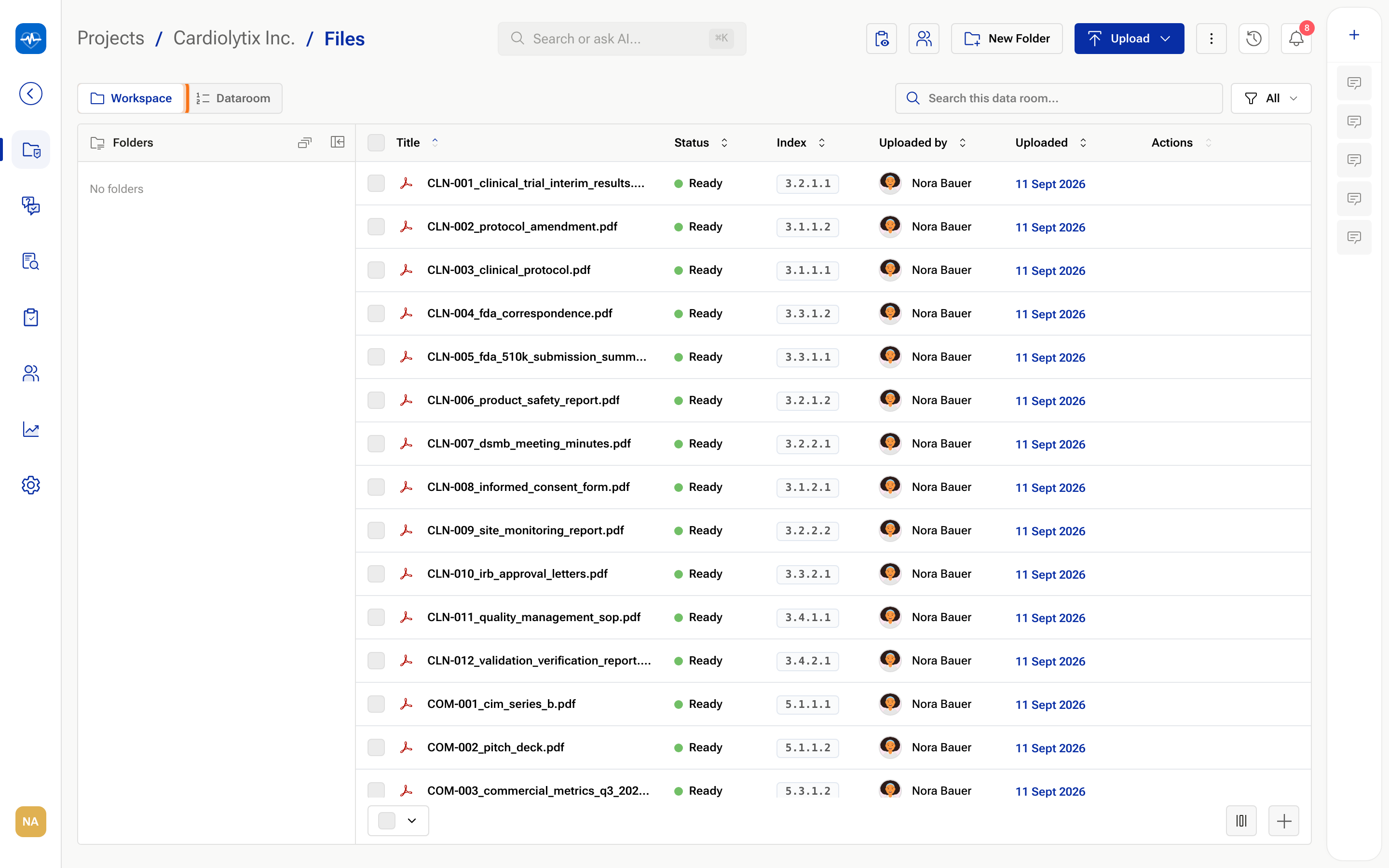This screenshot has width=1389, height=868.
Task: Check the CLN-008_informed_consent_form.pdf row
Action: tap(376, 487)
